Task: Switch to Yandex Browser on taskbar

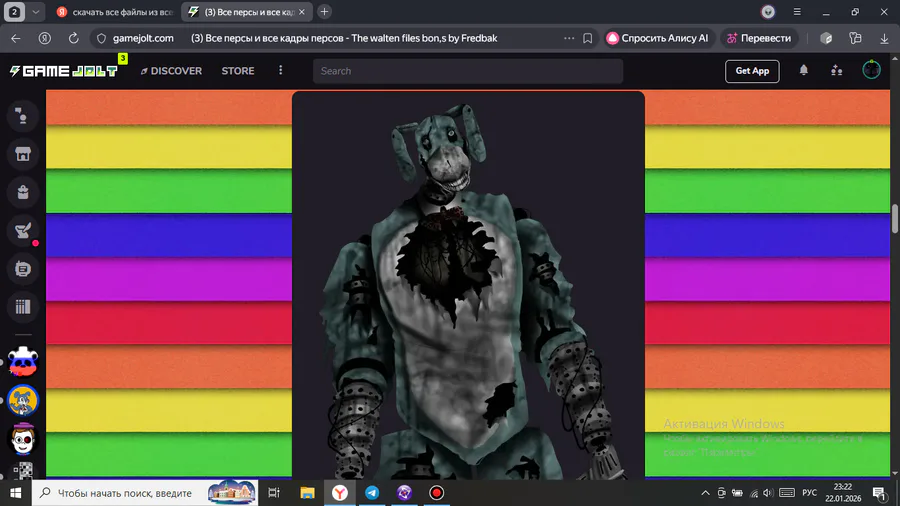Action: pyautogui.click(x=340, y=493)
